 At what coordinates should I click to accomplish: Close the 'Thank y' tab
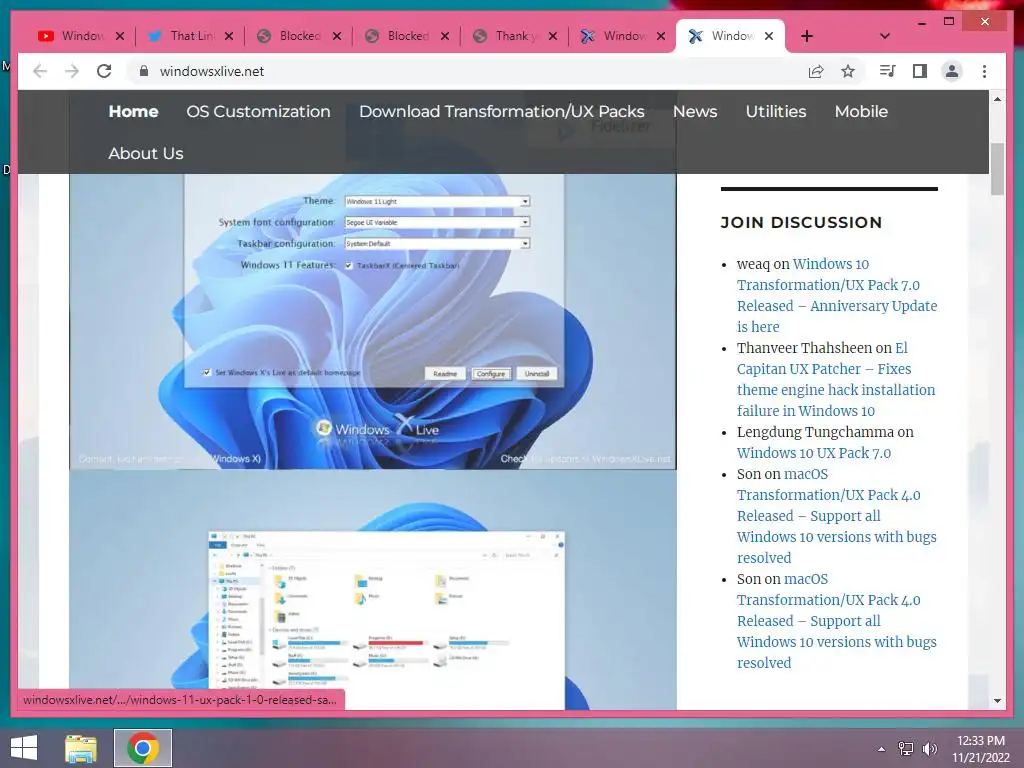552,36
